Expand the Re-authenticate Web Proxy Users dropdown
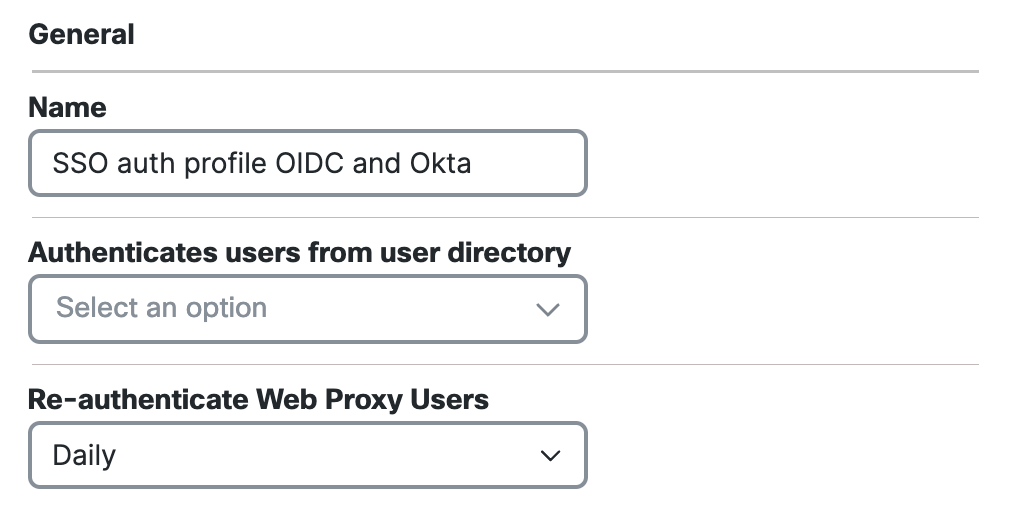Image resolution: width=1010 pixels, height=516 pixels. click(x=308, y=455)
